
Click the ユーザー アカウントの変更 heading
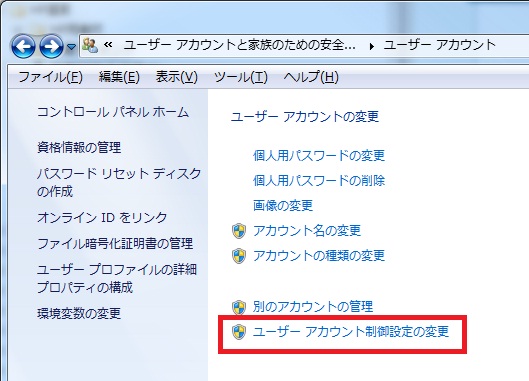[x=305, y=117]
